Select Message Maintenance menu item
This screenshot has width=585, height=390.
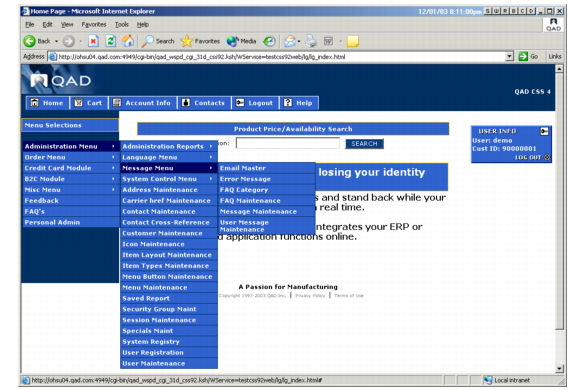coord(266,211)
